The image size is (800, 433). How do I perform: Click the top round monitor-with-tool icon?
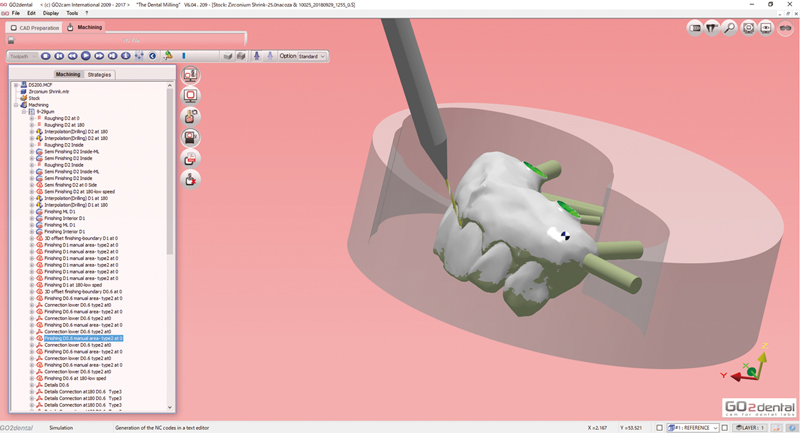(190, 75)
